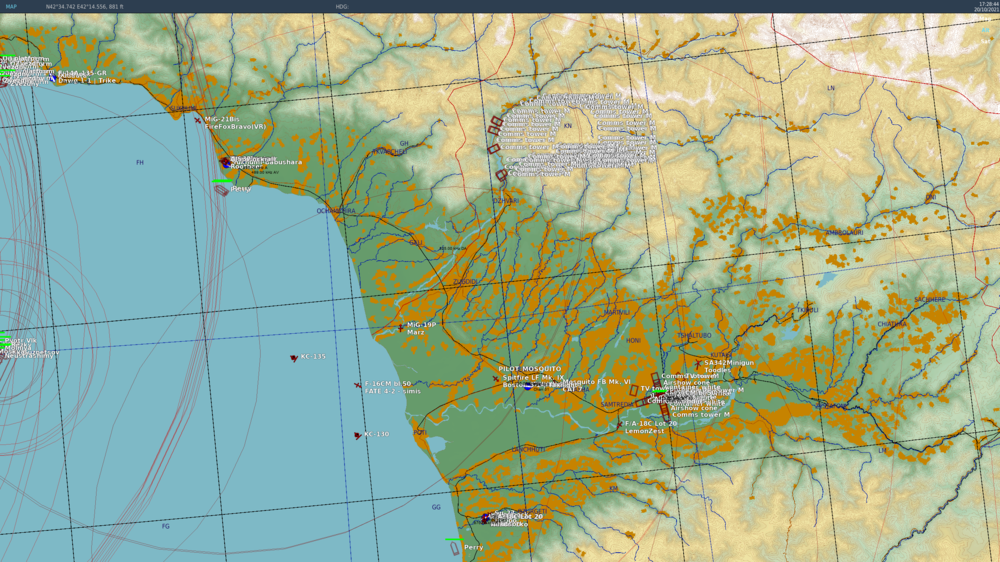
Task: Select the MiG-21Bis aircraft marker
Action: [198, 120]
